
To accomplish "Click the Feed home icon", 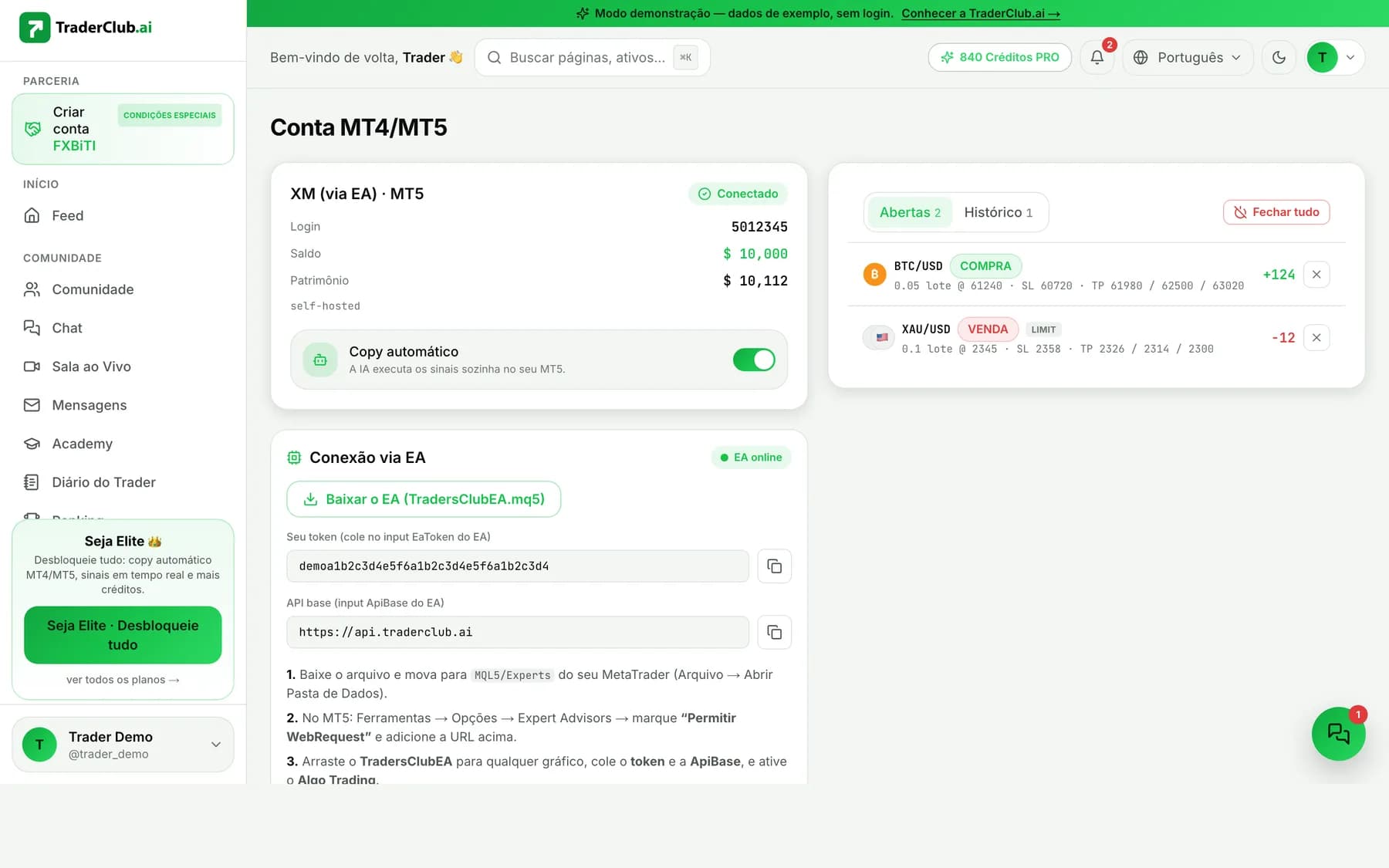I will 32,215.
